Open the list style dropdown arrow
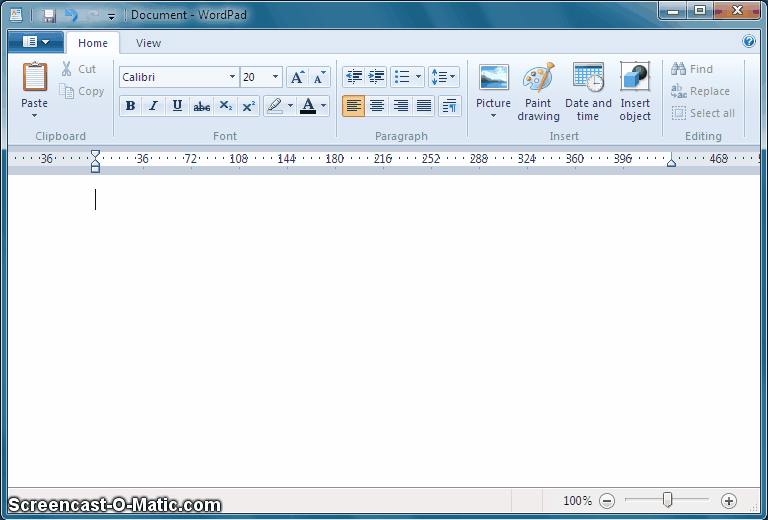 pyautogui.click(x=418, y=77)
